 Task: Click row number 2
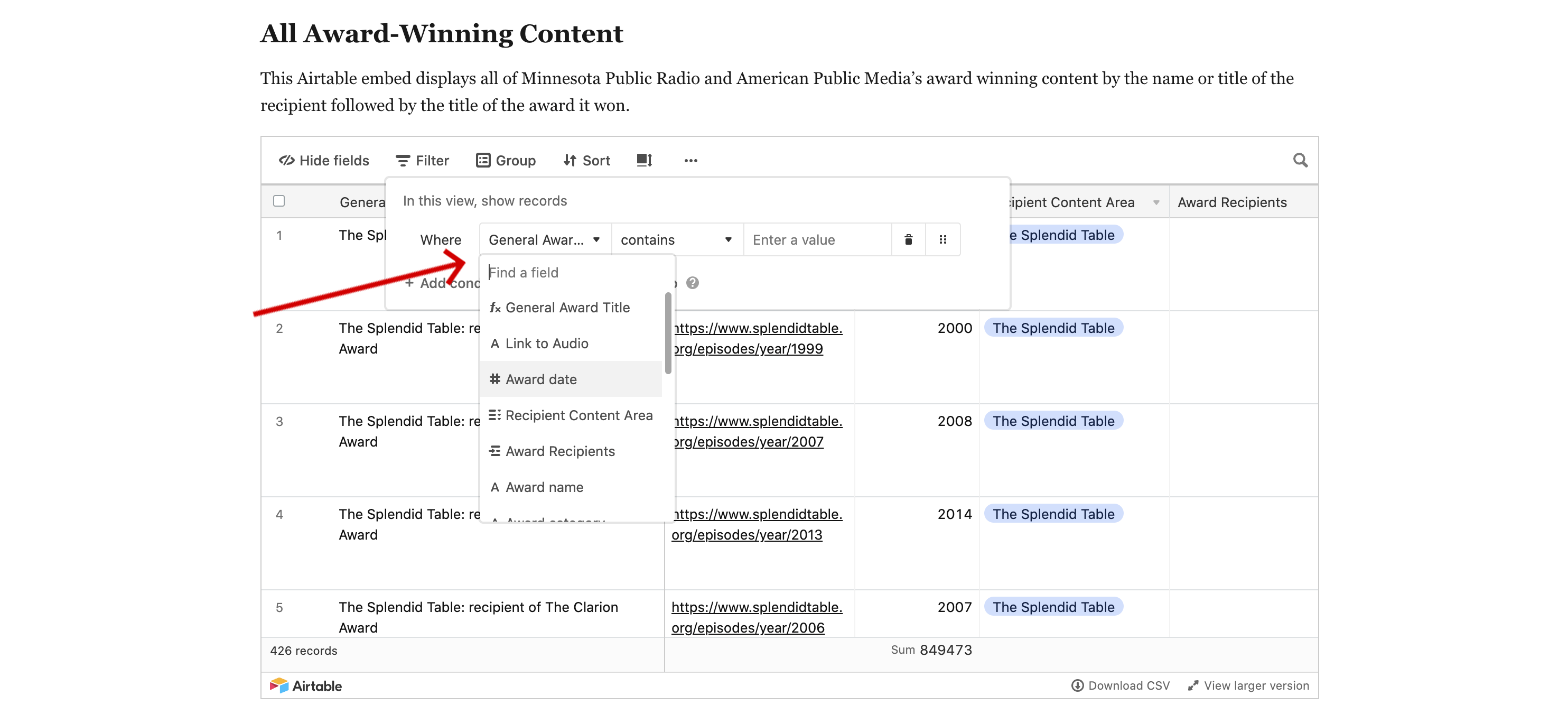tap(279, 329)
